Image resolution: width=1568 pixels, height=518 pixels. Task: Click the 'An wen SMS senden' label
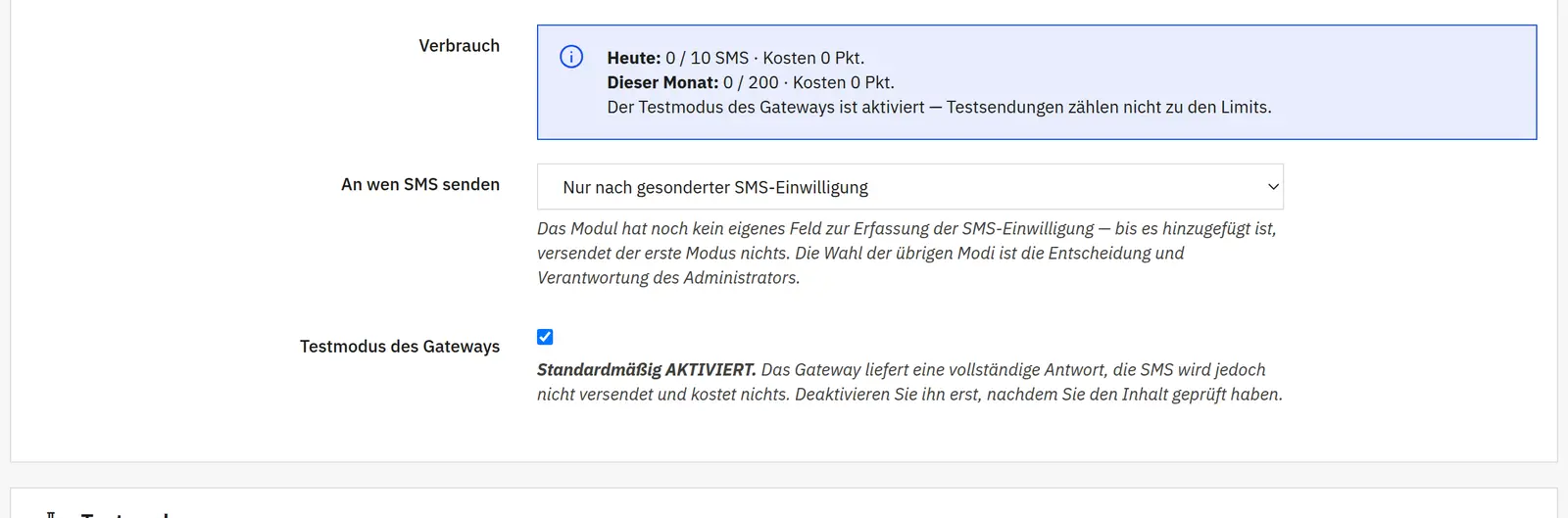(420, 184)
